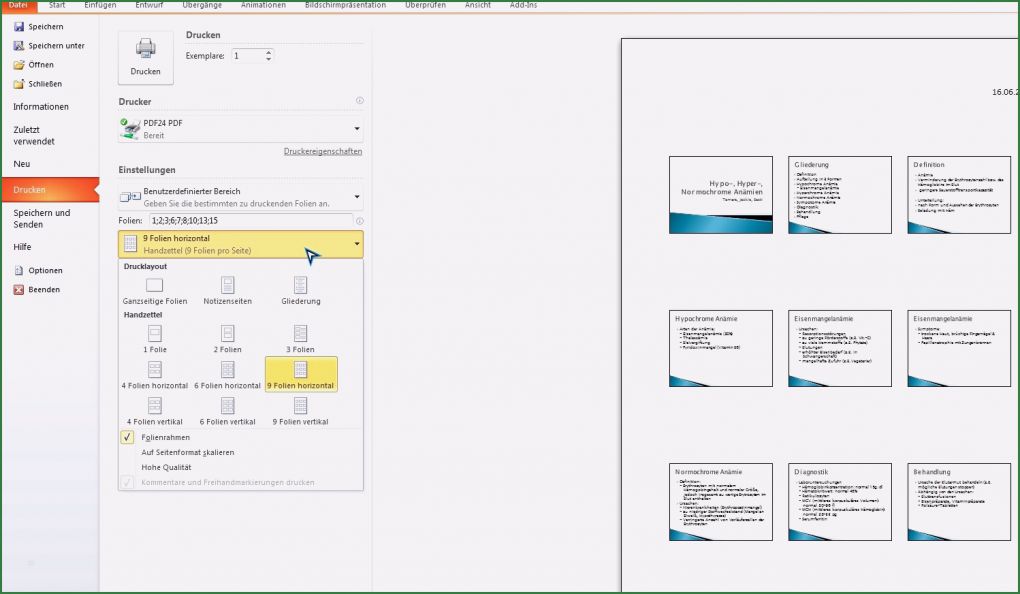1020x594 pixels.
Task: Select the "9 Folien vertikal" handout icon
Action: tap(301, 406)
